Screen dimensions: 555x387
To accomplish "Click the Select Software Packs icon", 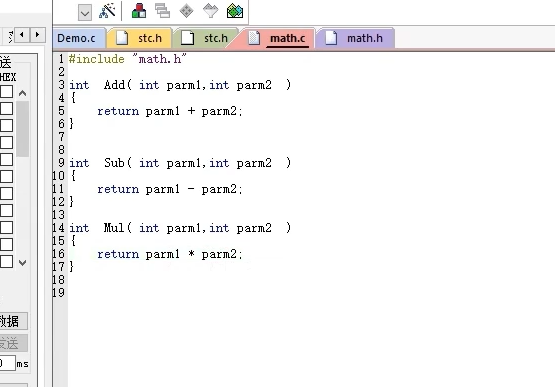I will click(x=210, y=11).
